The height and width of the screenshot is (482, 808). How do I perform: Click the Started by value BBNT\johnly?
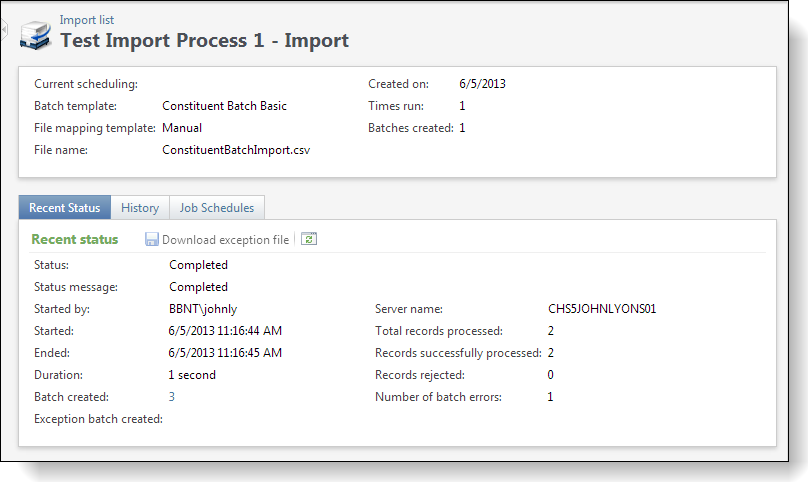[x=203, y=309]
